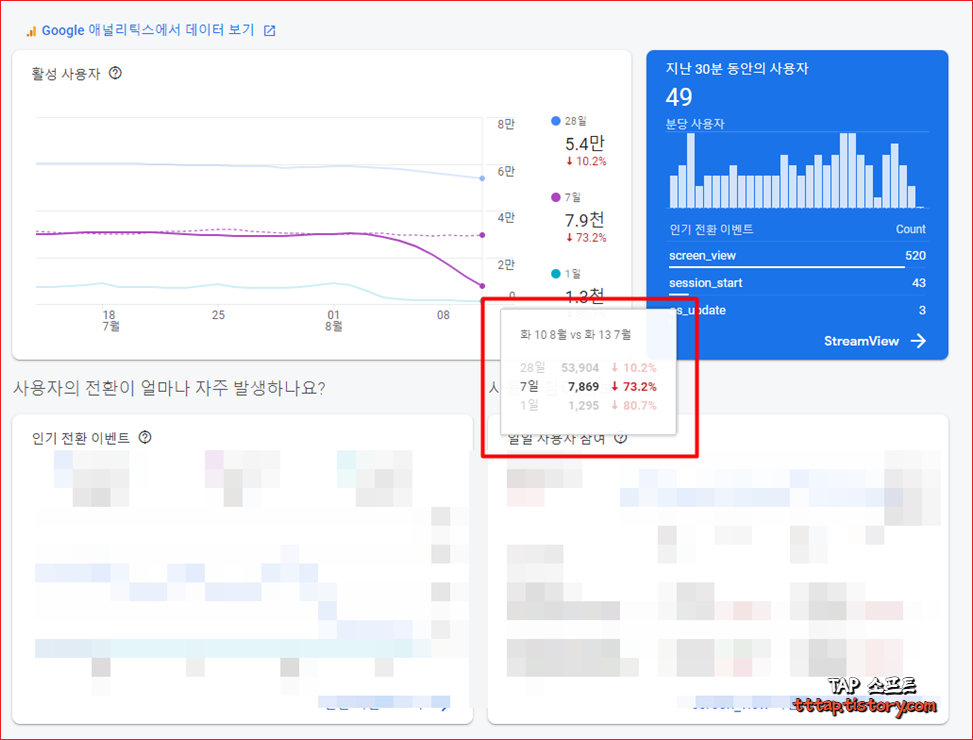
Task: Select the purple 7일 legend dot
Action: [x=555, y=197]
